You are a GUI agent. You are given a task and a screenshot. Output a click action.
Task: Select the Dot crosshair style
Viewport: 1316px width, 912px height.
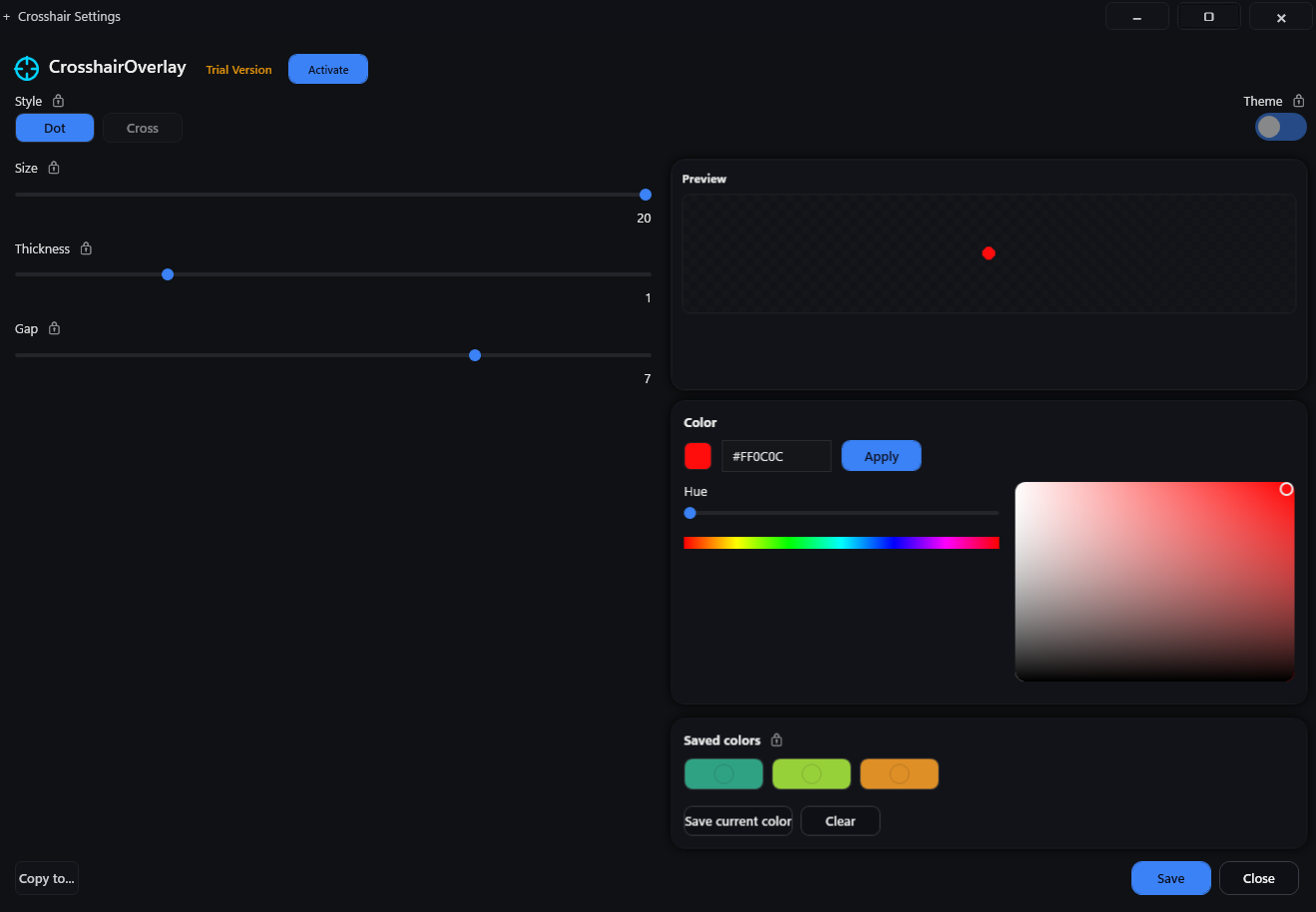click(54, 128)
